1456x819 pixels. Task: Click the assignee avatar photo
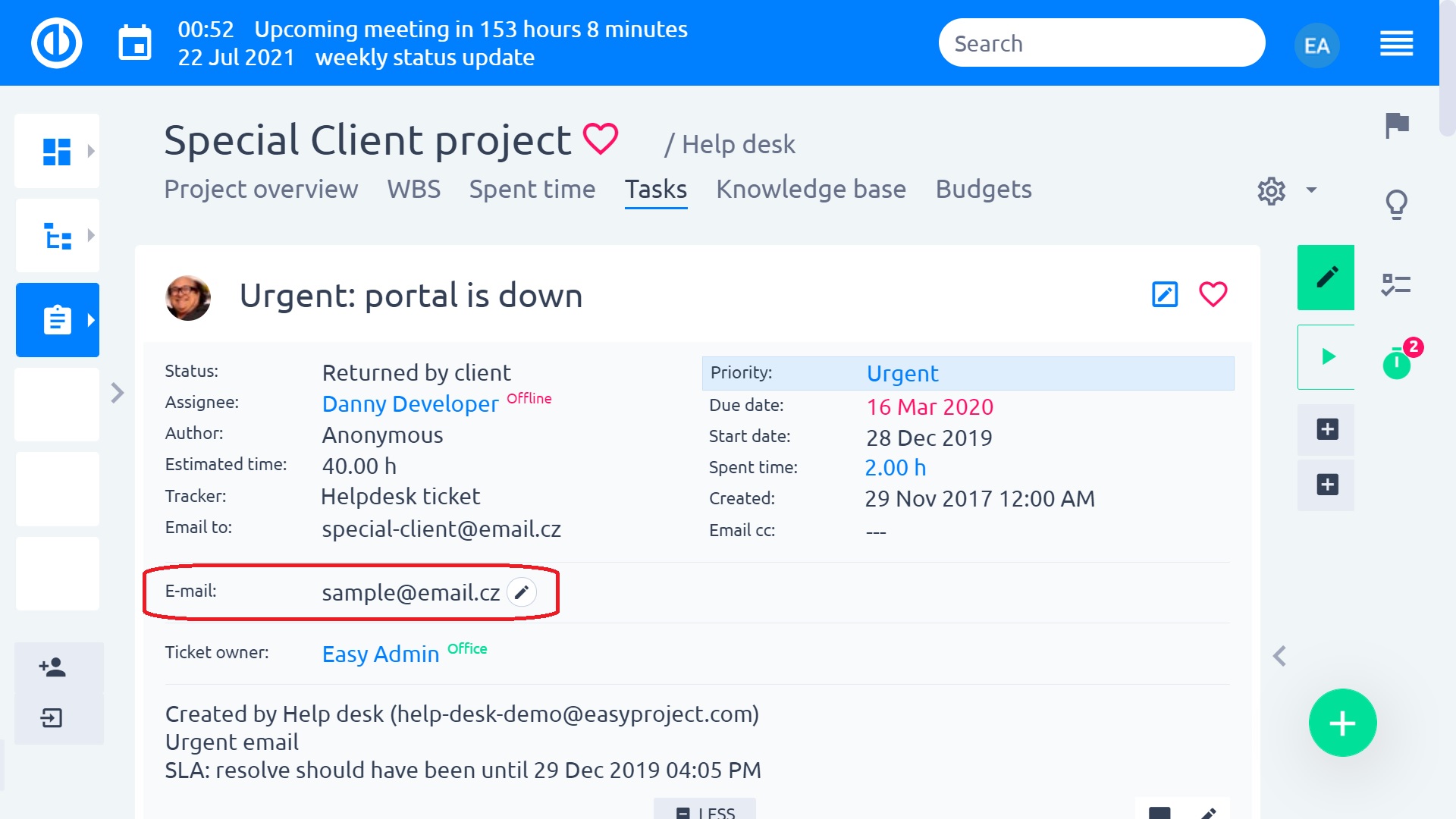click(x=188, y=297)
